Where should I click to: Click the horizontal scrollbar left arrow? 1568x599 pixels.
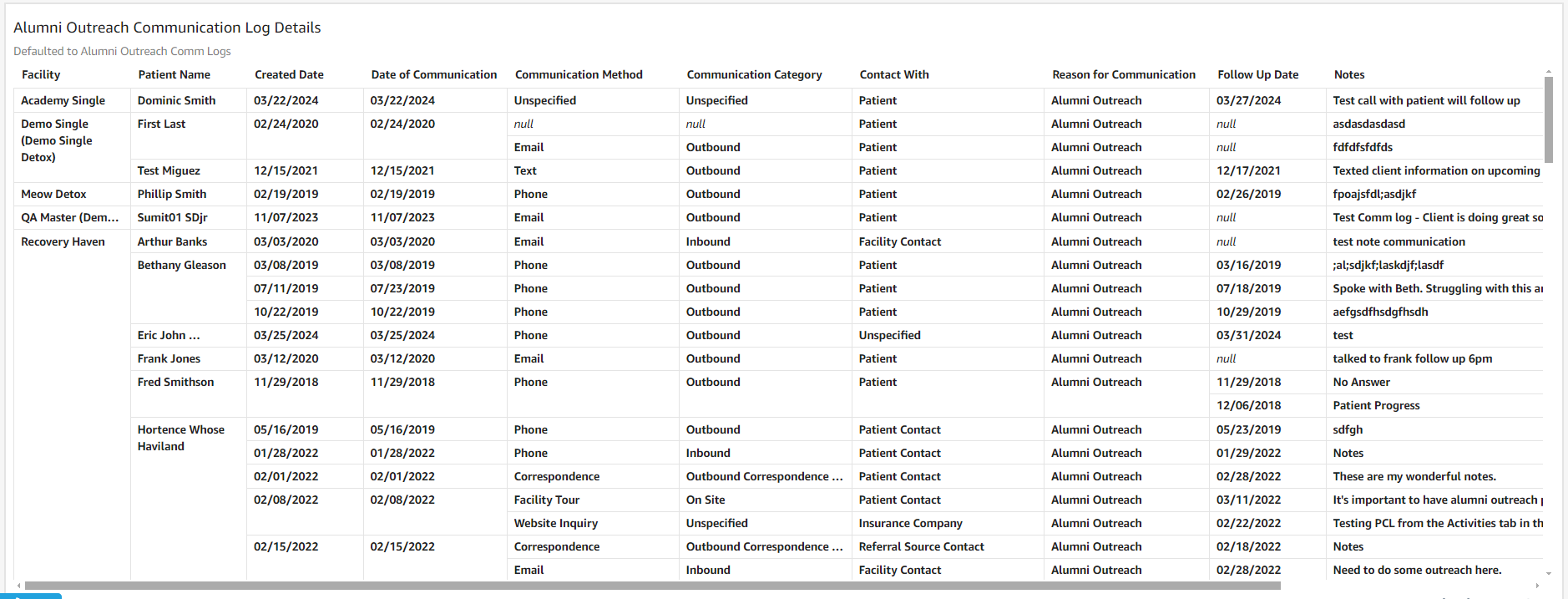coord(19,586)
